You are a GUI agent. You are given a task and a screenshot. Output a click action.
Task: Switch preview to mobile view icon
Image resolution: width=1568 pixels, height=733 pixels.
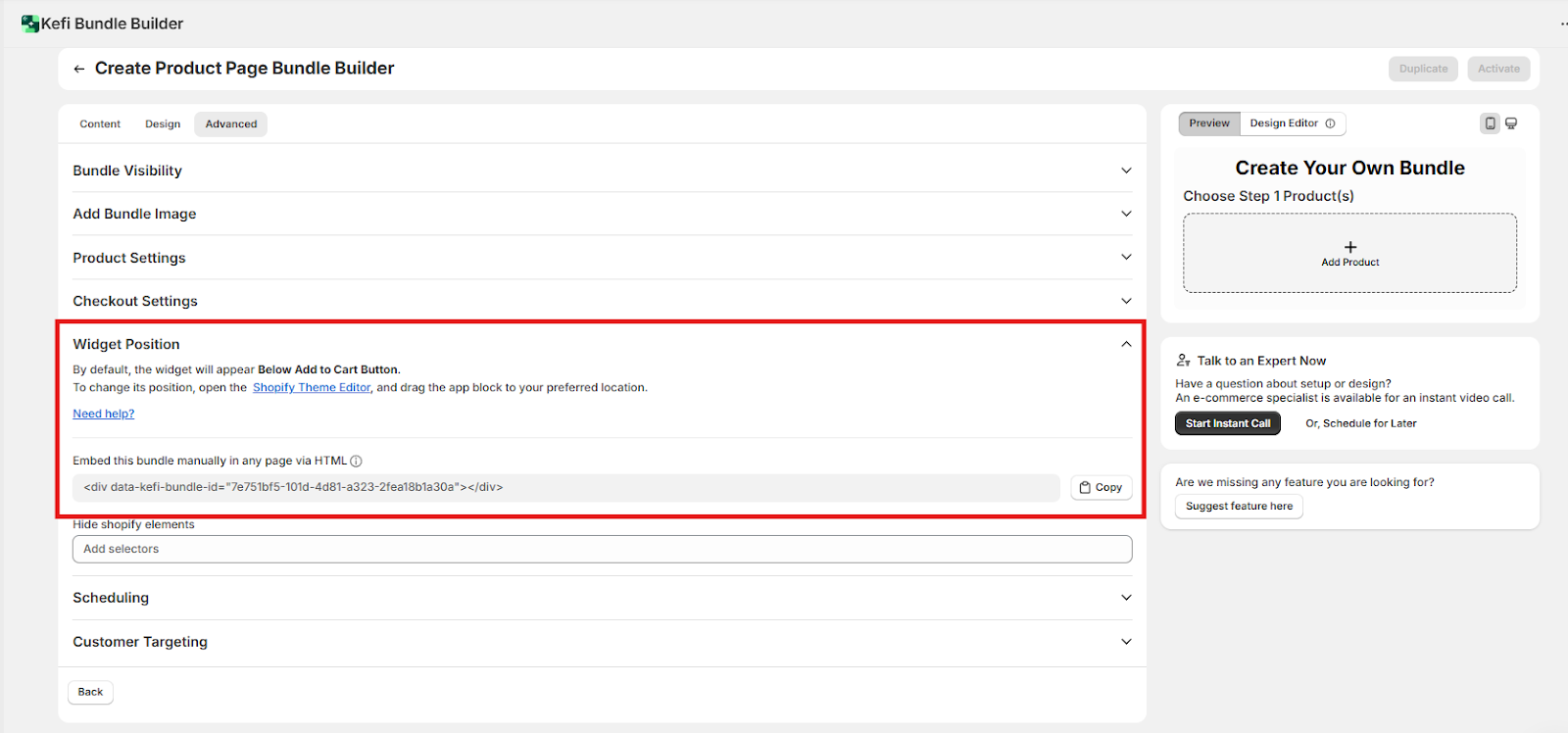[x=1490, y=123]
